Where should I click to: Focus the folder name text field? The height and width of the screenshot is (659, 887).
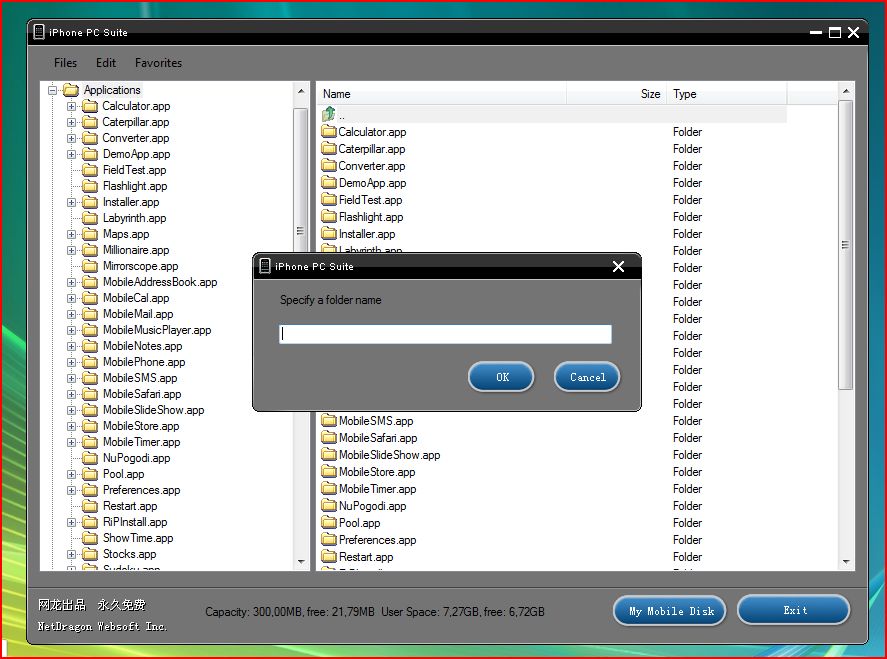pos(445,334)
